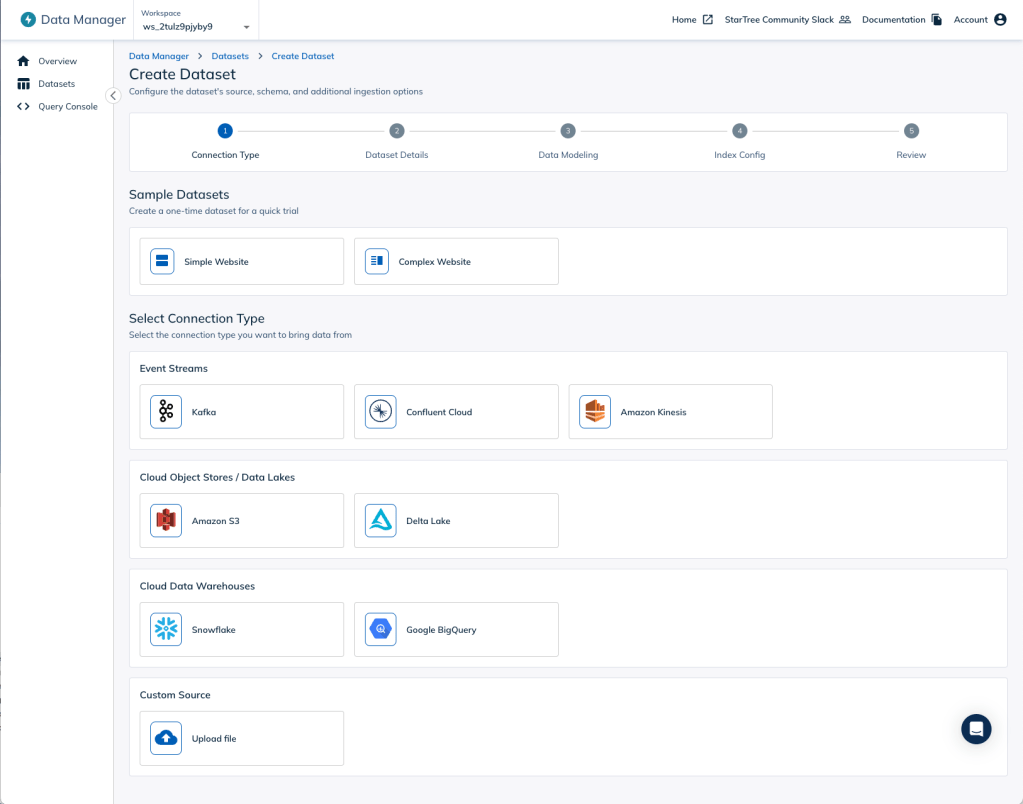Image resolution: width=1023 pixels, height=804 pixels.
Task: Click the Datasets breadcrumb link
Action: click(x=230, y=56)
